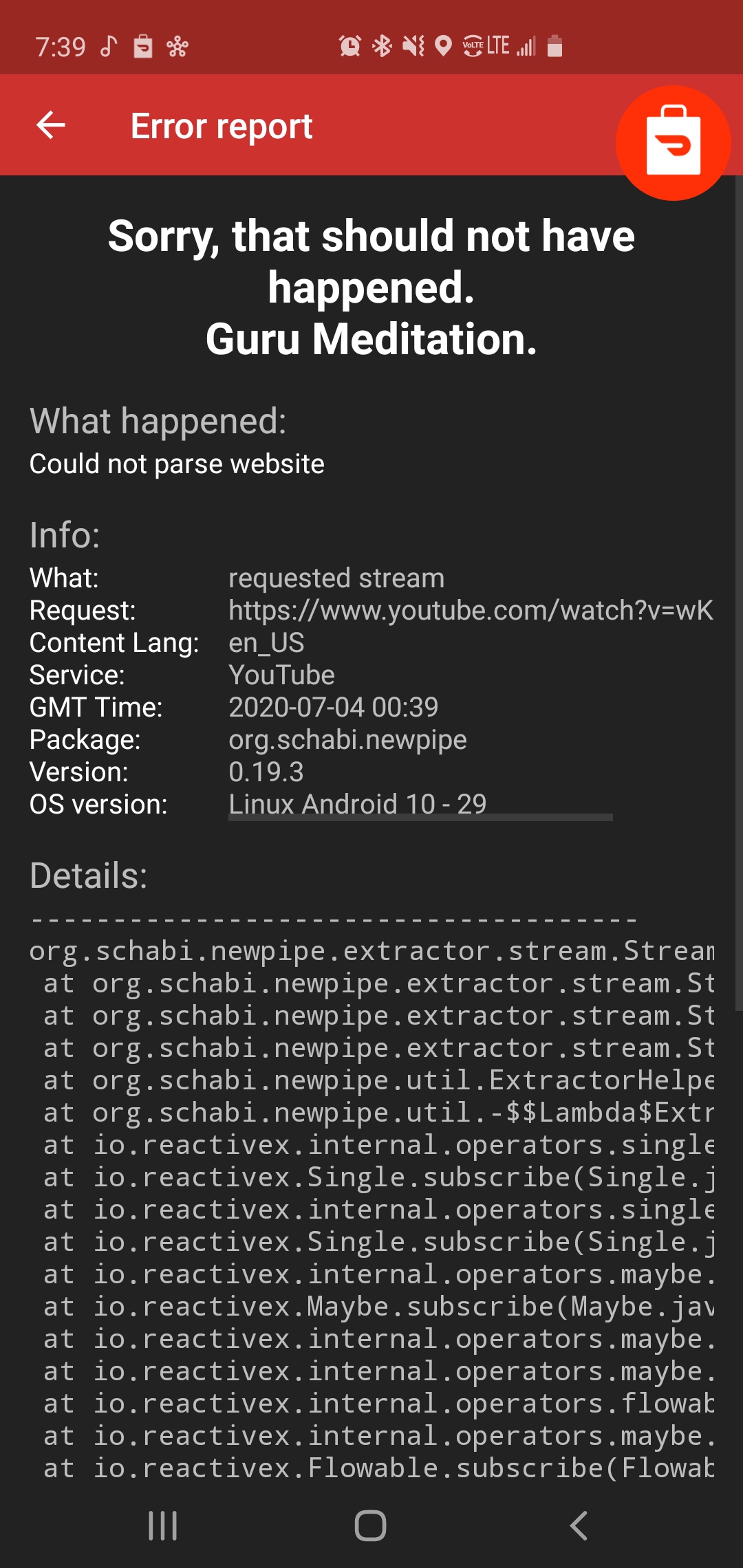The image size is (743, 1568).
Task: Tap the package name org.schabi.newpipe
Action: pos(348,739)
